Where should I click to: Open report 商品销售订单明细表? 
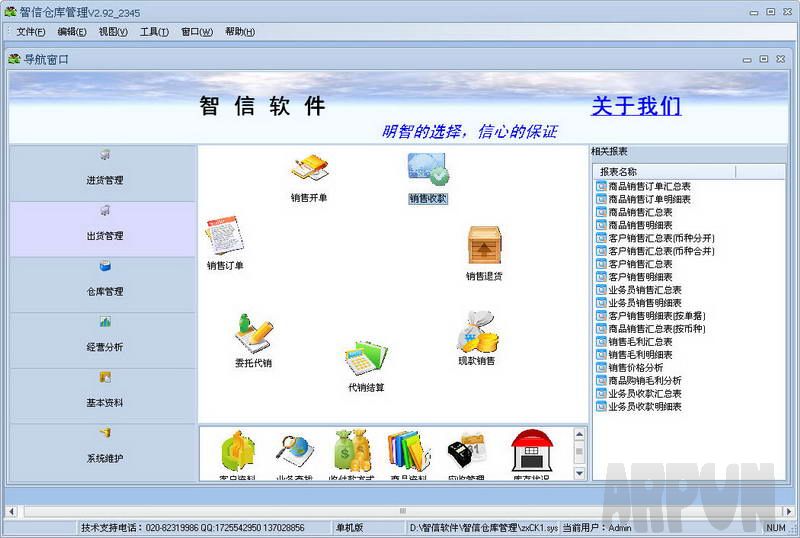coord(643,199)
